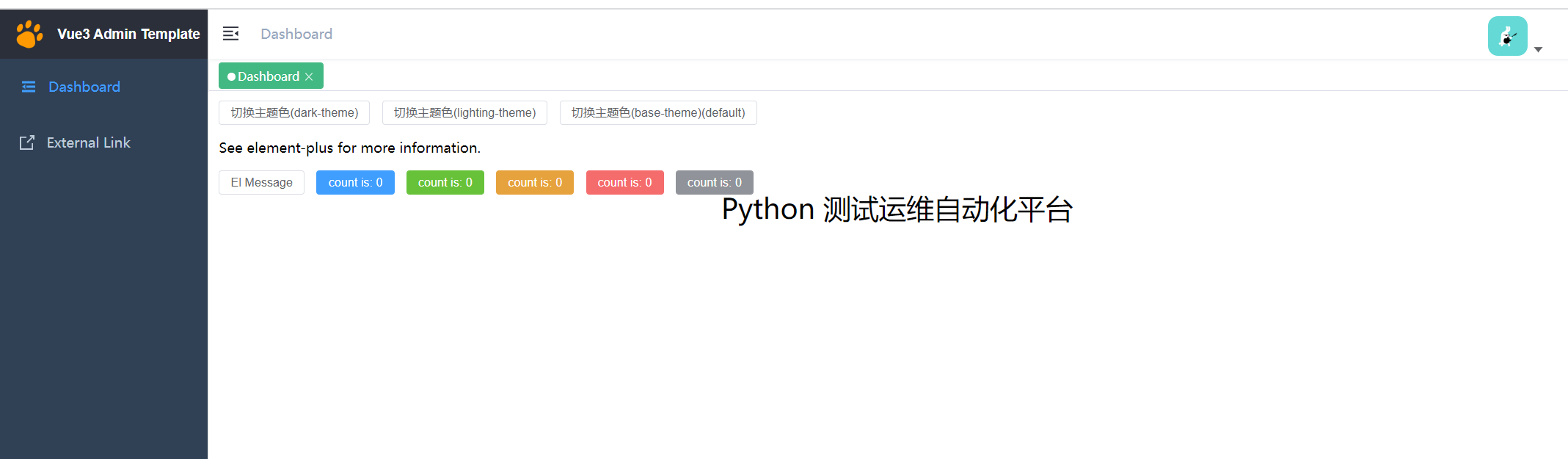Collapse sidebar with the hamburger icon

230,34
